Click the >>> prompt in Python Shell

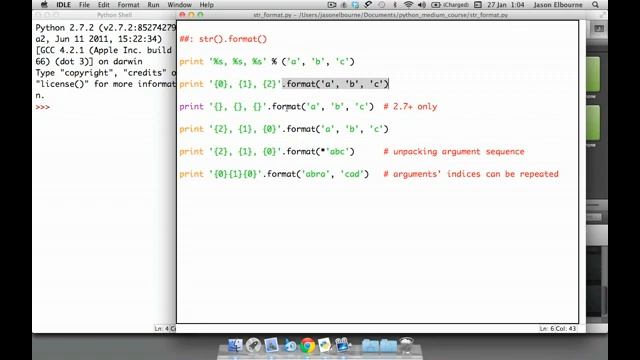point(42,107)
